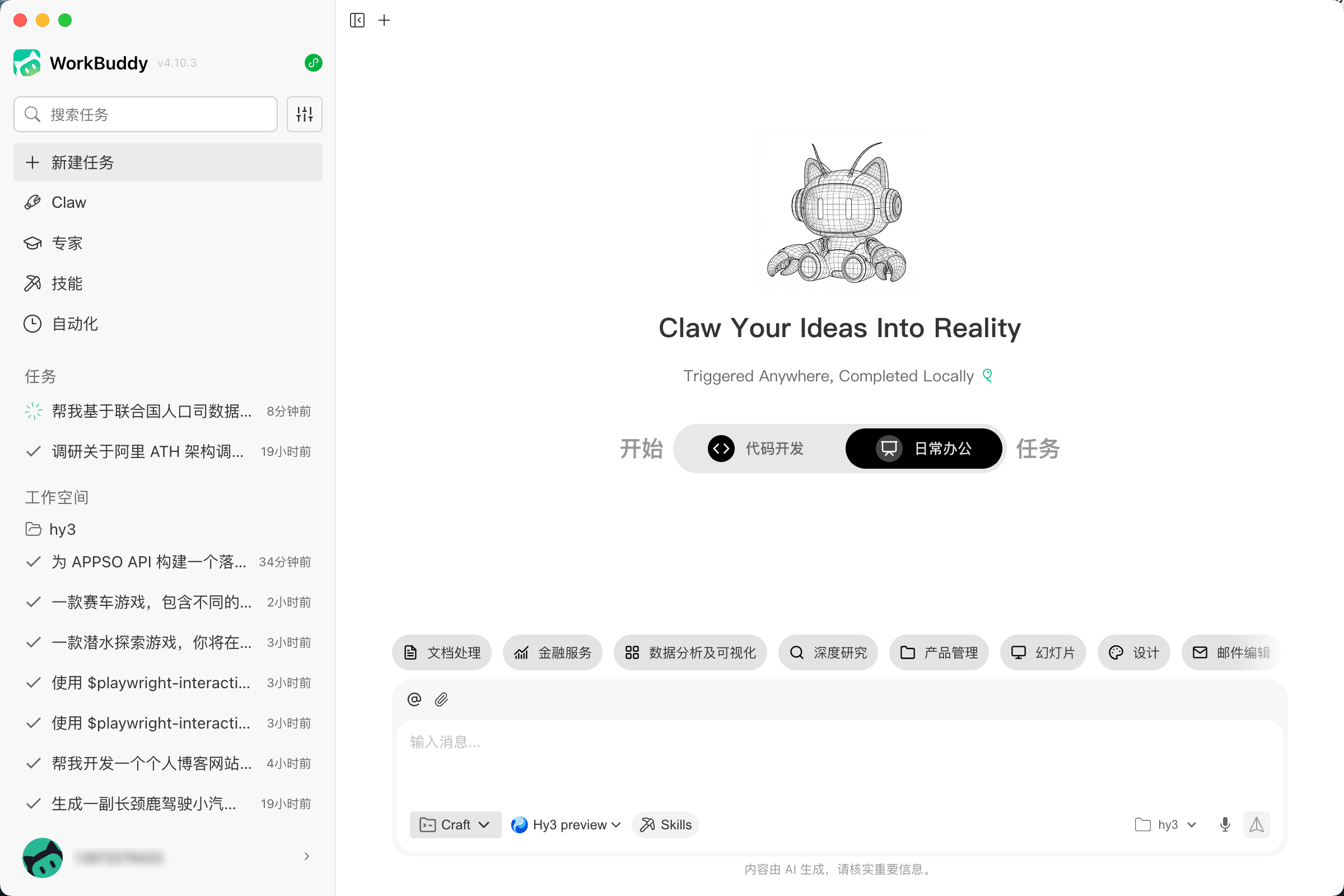Toggle the Skills button in the input box

coord(666,824)
